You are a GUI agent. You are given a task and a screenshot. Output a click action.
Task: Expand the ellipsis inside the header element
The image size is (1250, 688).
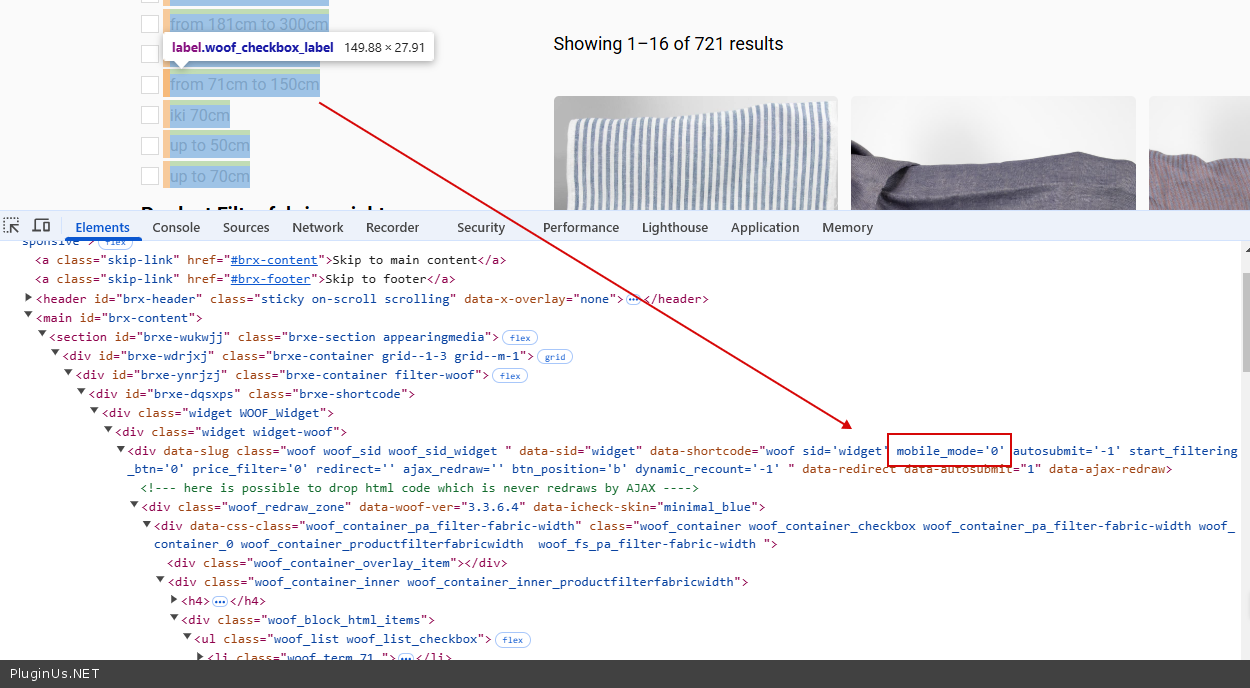pyautogui.click(x=633, y=300)
